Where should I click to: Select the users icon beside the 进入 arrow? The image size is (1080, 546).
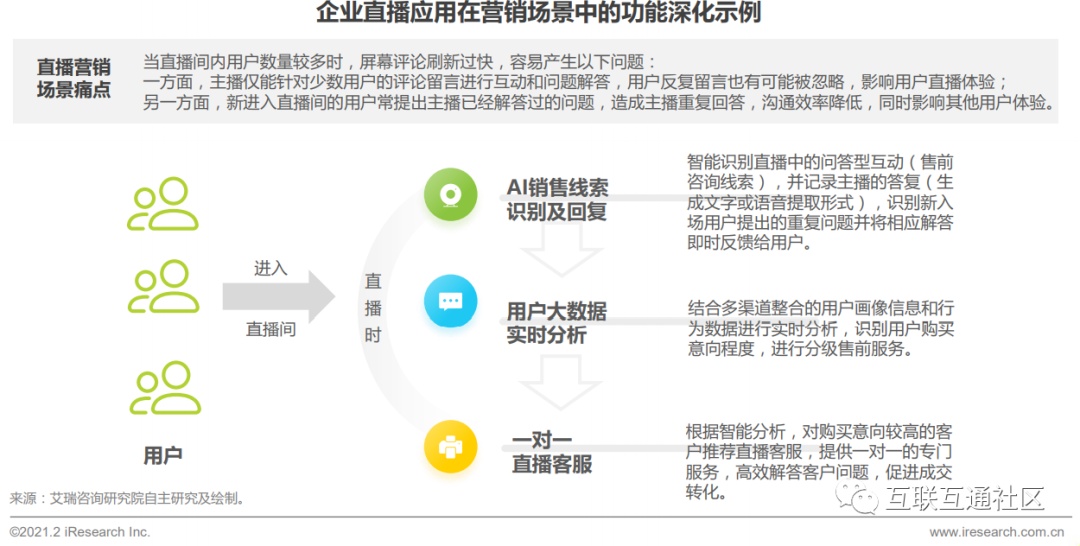point(163,286)
